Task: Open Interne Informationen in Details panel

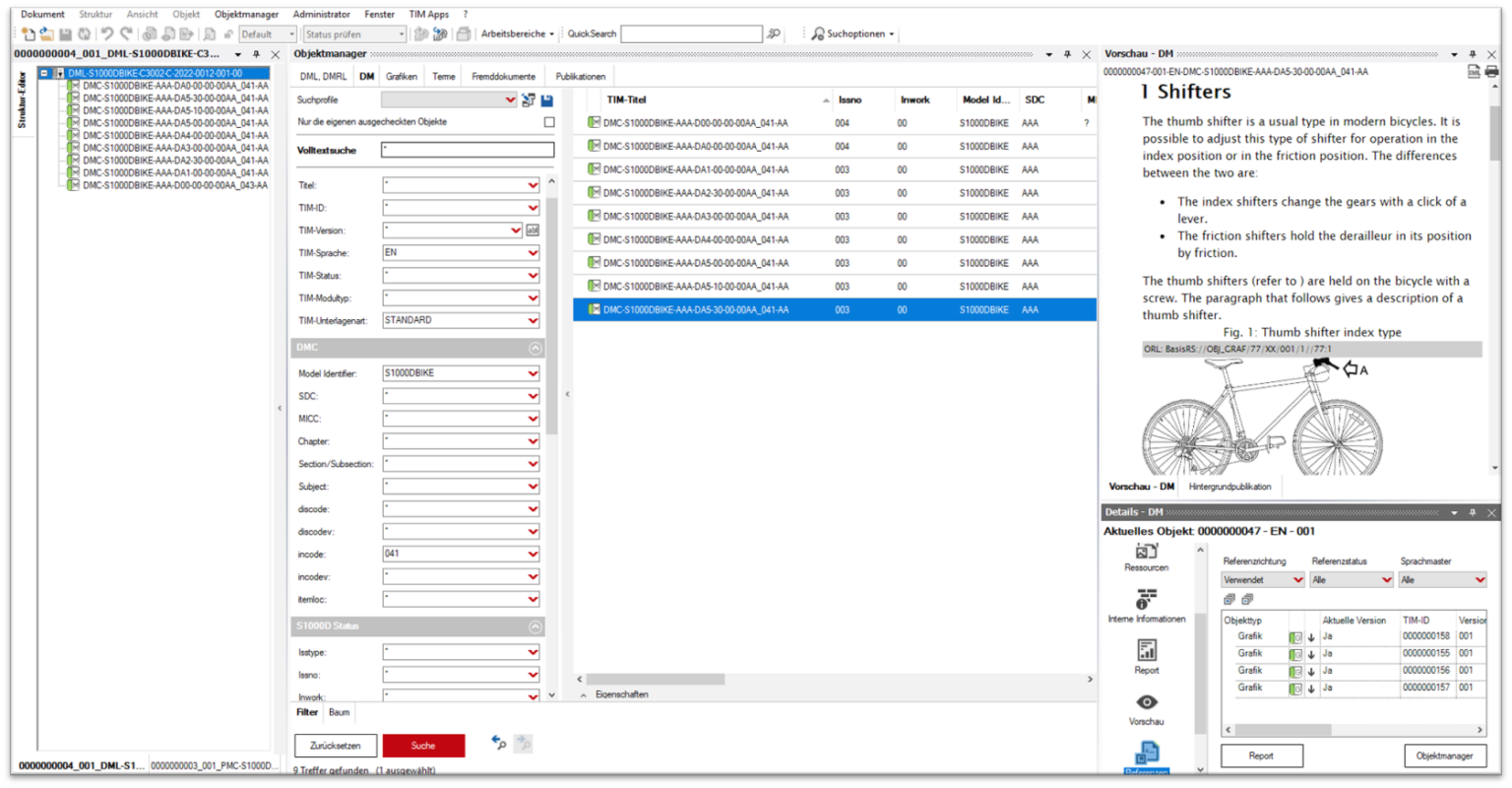Action: 1146,600
